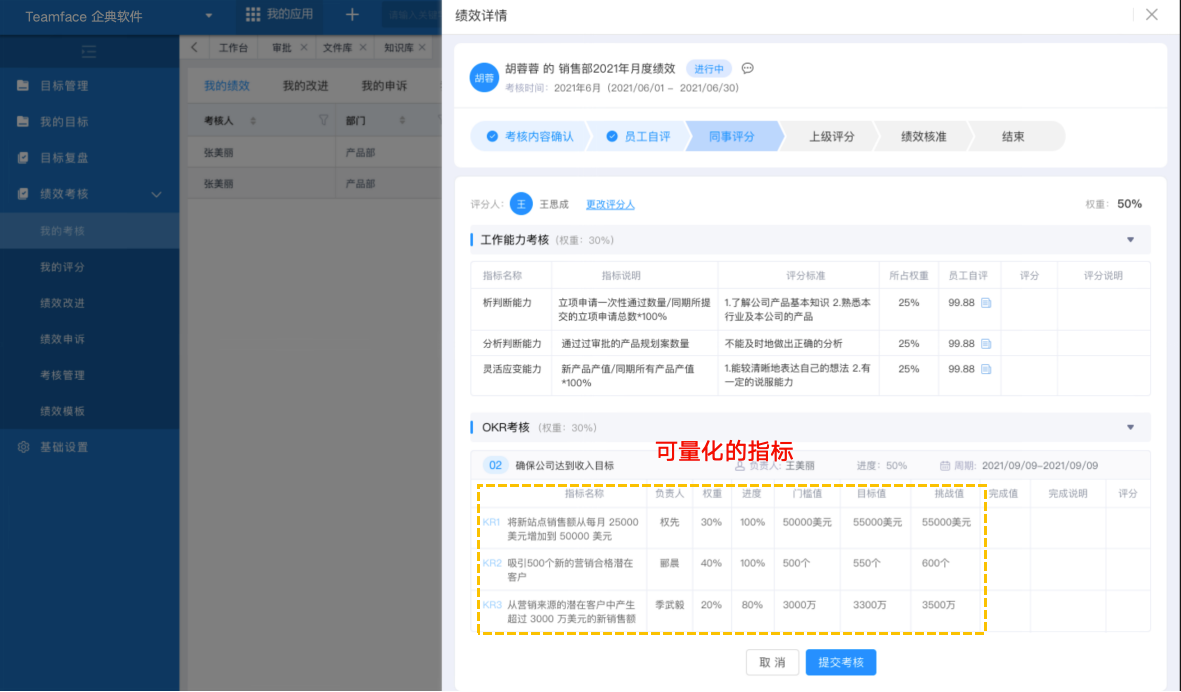Collapse the OKR考核 section
Viewport: 1181px width, 692px height.
point(1130,427)
